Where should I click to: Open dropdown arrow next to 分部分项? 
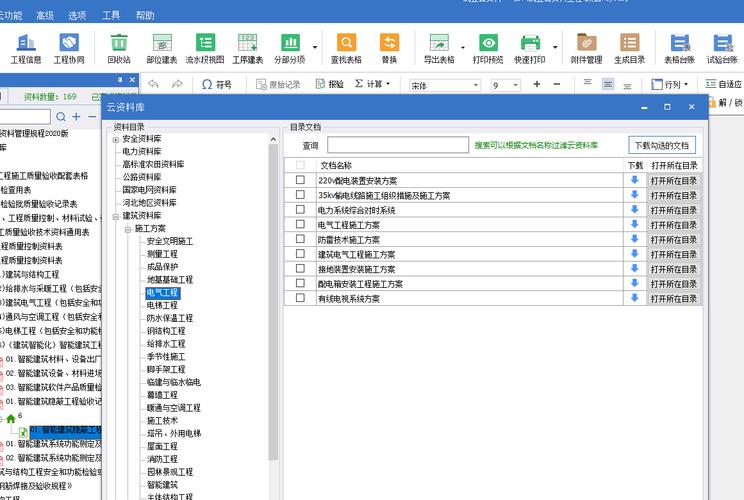click(315, 47)
